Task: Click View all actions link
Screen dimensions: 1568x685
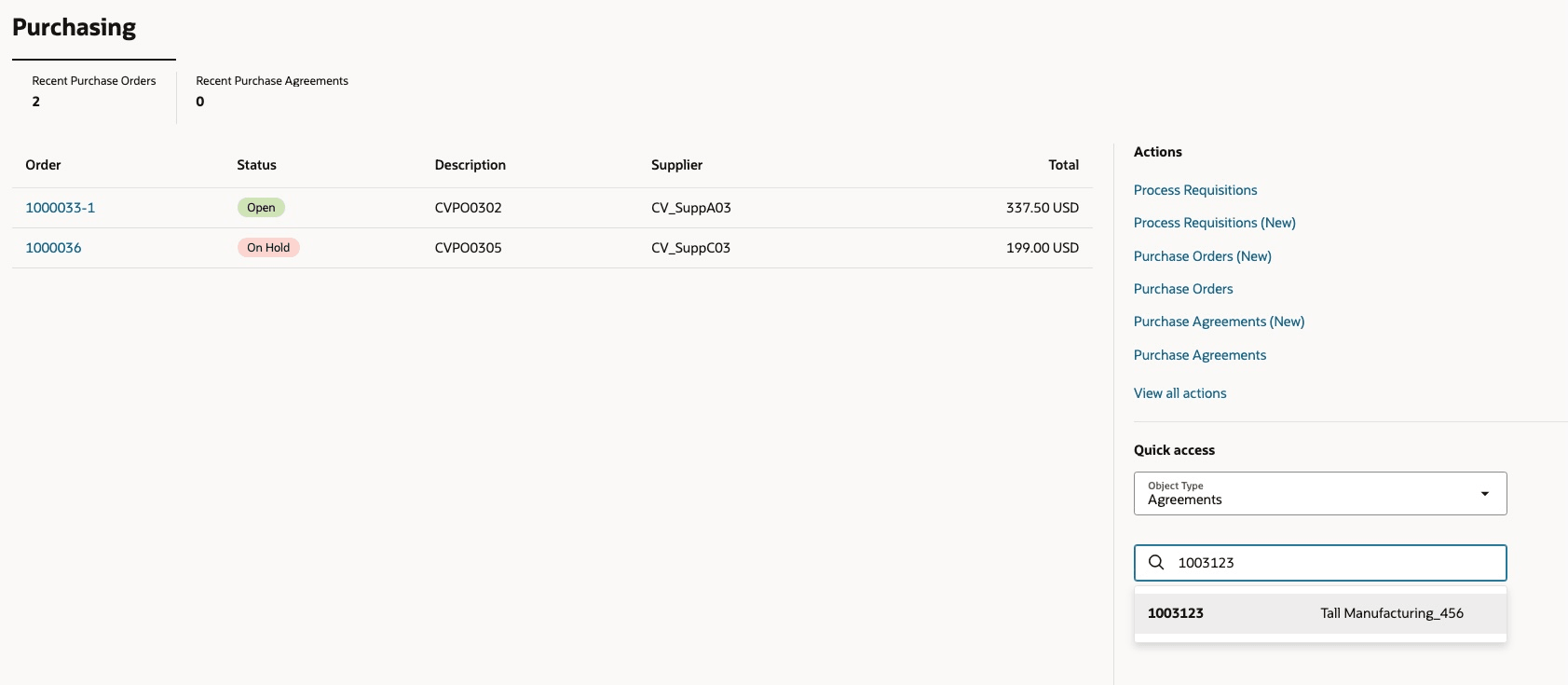Action: (1180, 393)
